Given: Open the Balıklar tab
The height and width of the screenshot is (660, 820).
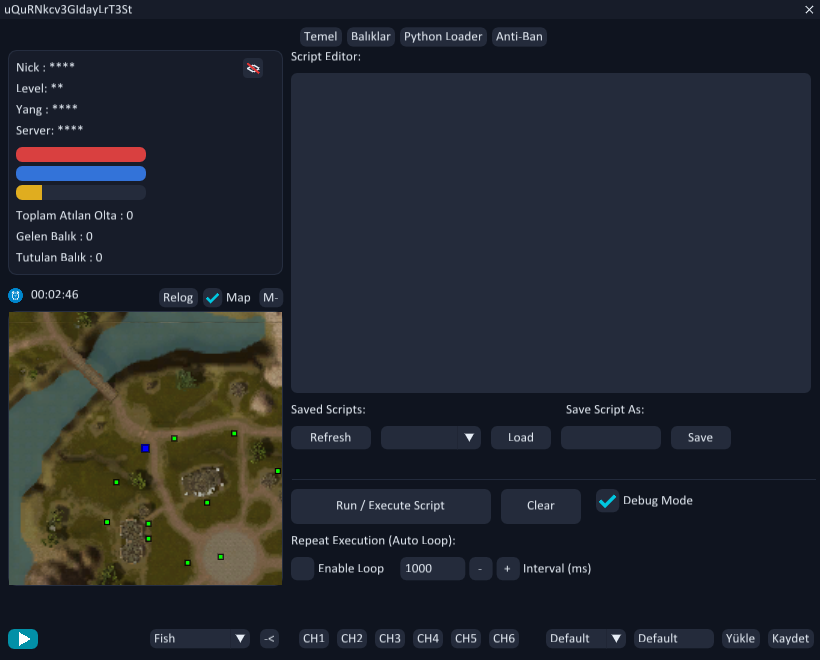Looking at the screenshot, I should pos(371,37).
